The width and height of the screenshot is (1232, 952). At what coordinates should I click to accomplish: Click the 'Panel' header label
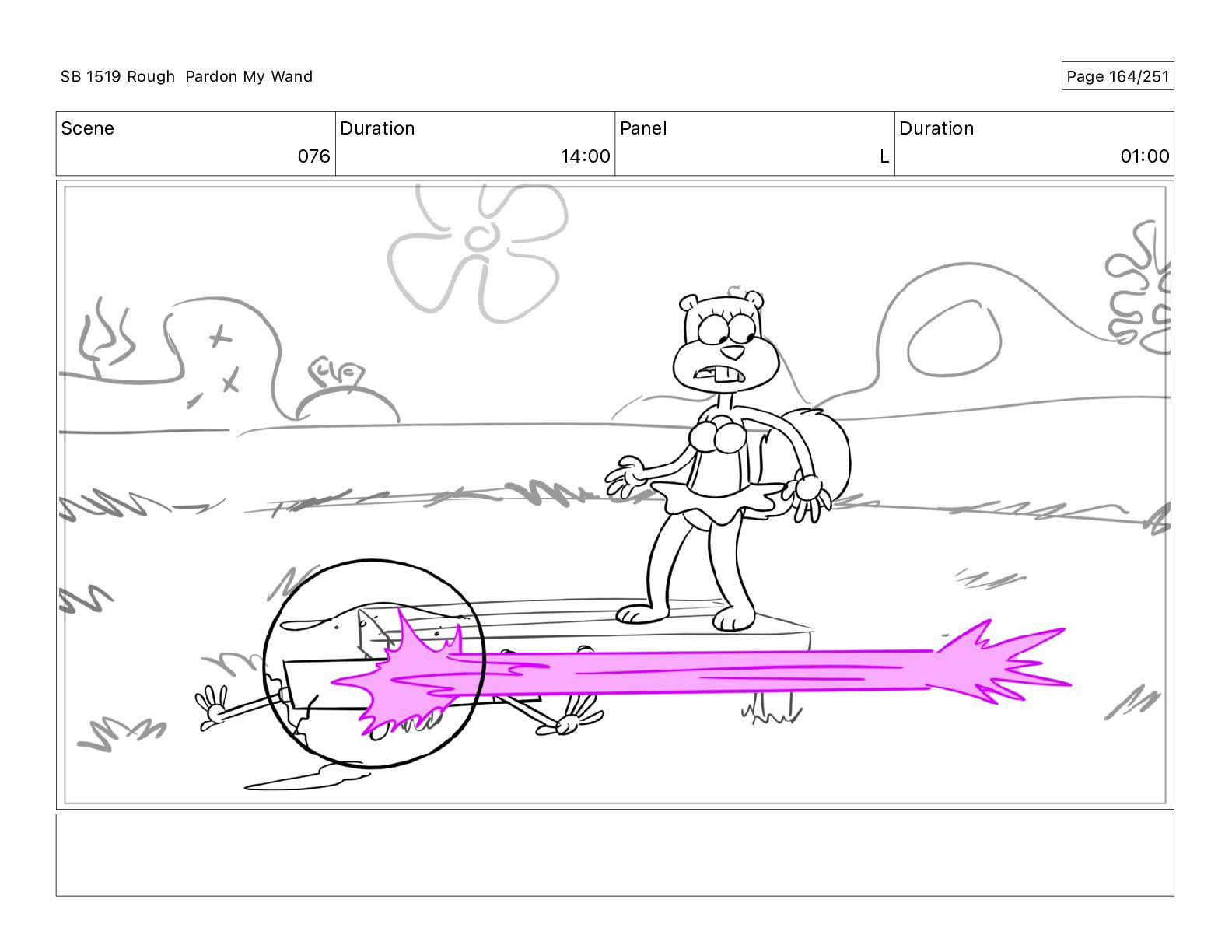[643, 128]
